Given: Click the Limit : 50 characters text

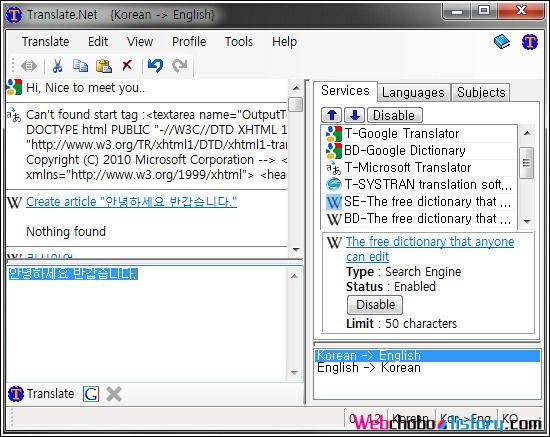Looking at the screenshot, I should point(402,323).
